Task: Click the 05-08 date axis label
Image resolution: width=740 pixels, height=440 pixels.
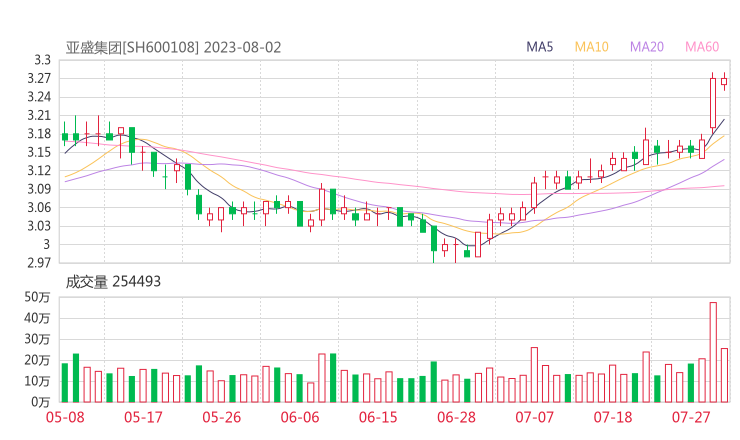Action: [65, 417]
